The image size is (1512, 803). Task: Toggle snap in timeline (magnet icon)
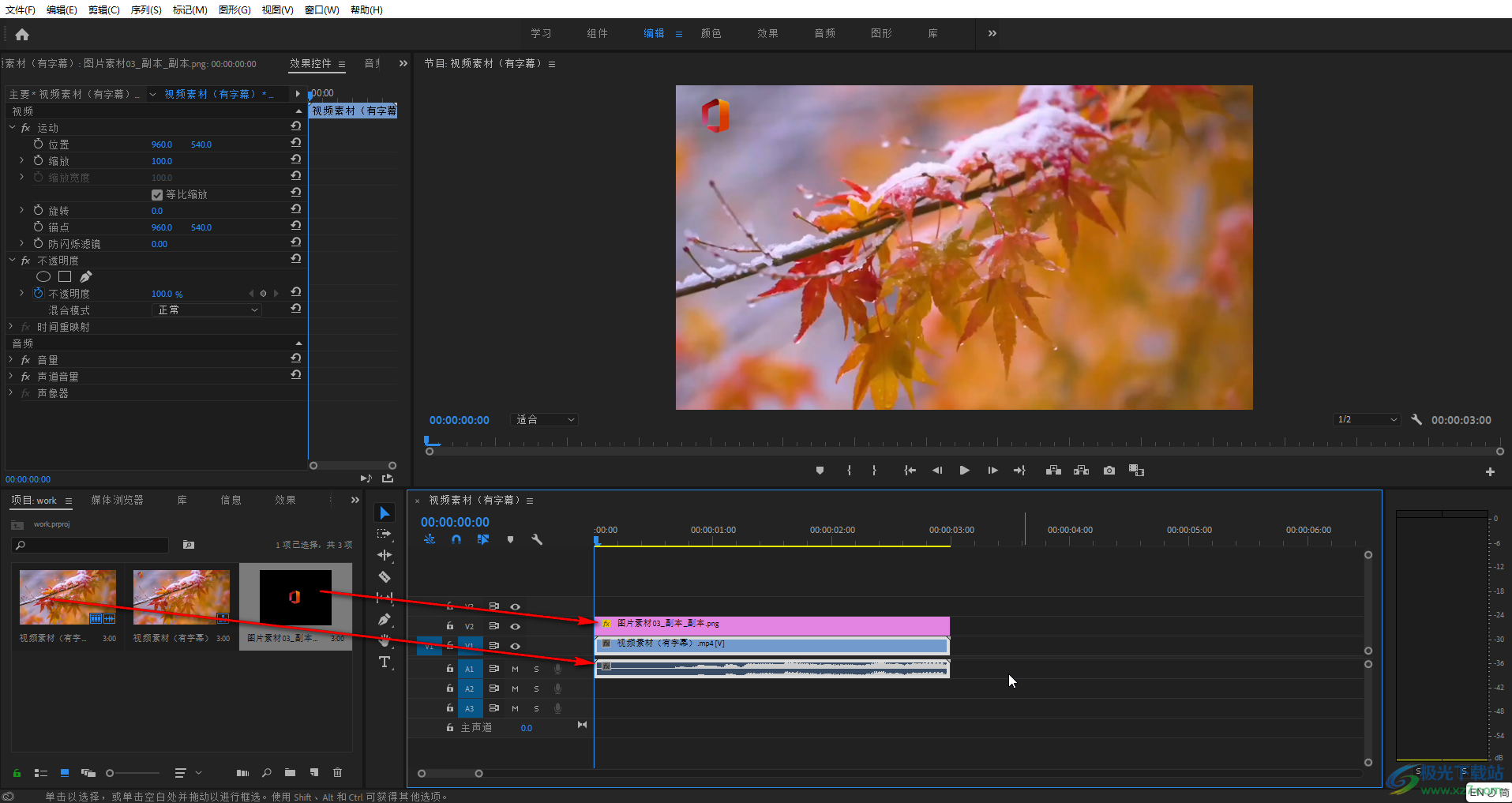pyautogui.click(x=456, y=539)
